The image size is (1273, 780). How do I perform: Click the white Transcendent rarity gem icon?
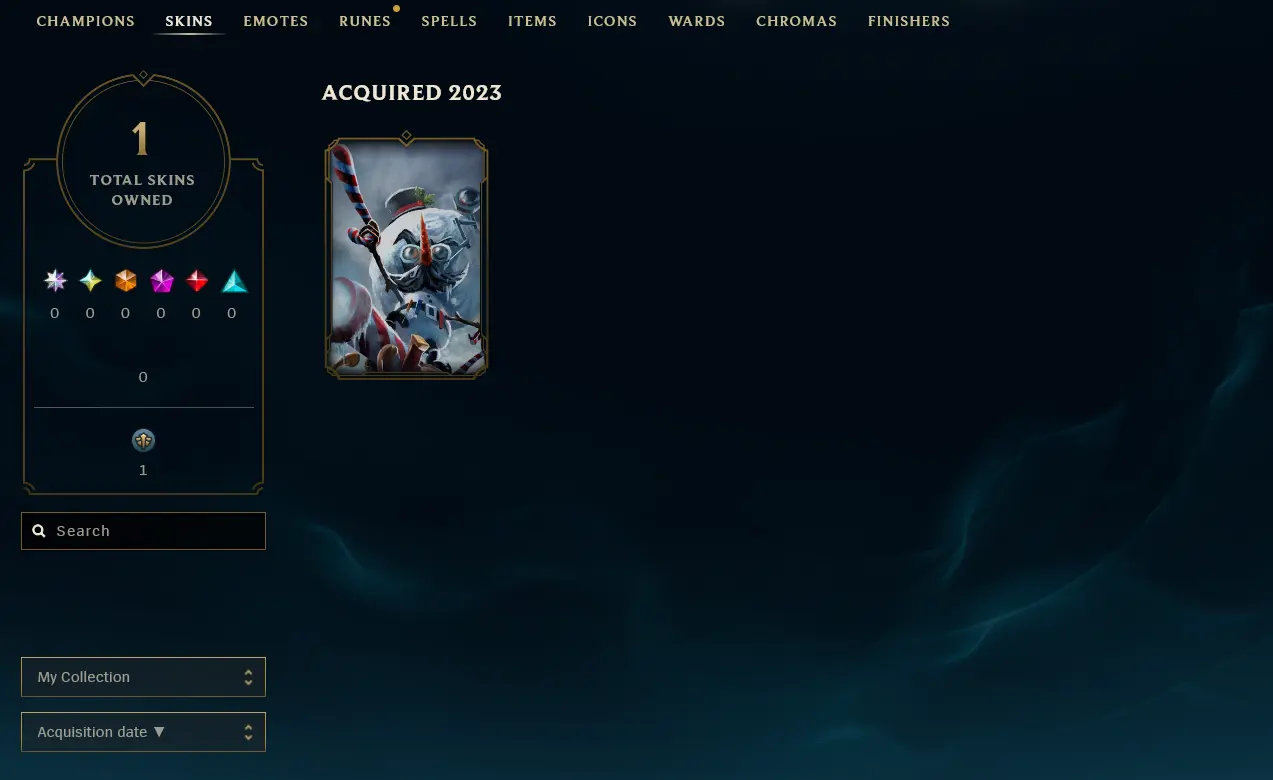pyautogui.click(x=55, y=281)
